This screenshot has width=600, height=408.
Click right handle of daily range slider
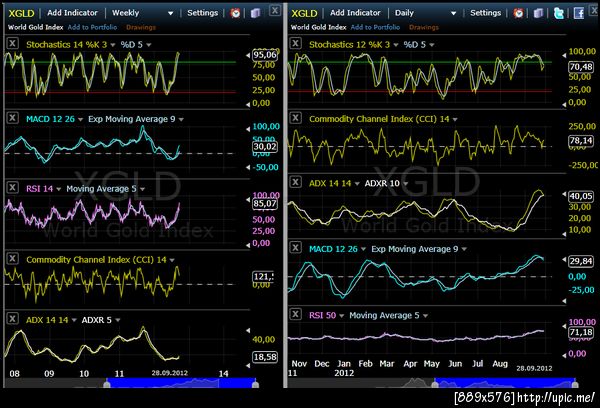pyautogui.click(x=575, y=384)
